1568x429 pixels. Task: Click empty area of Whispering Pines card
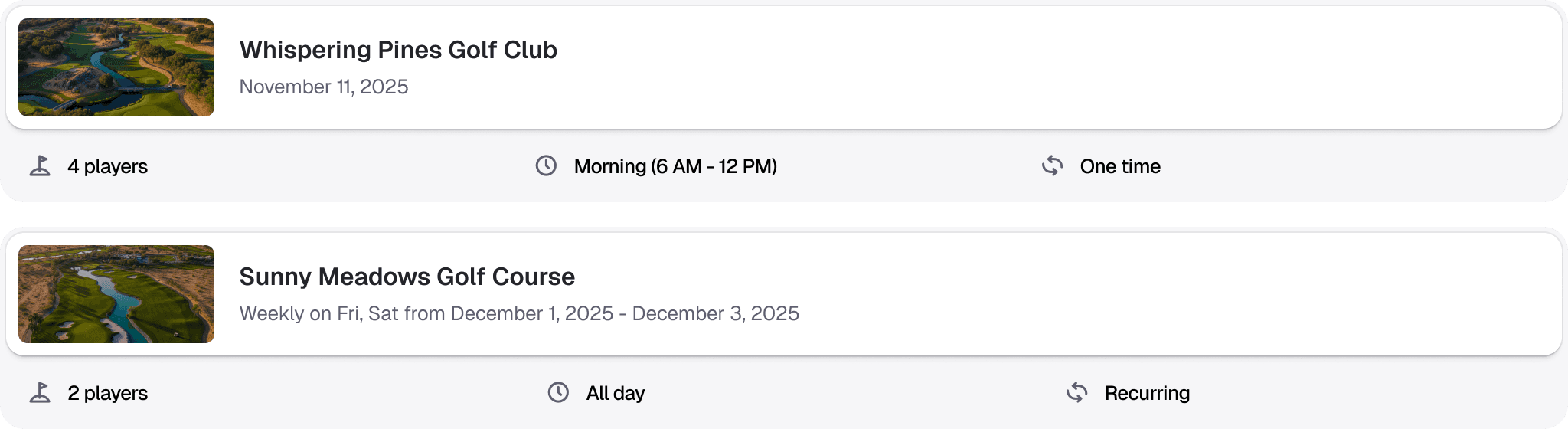1072,67
